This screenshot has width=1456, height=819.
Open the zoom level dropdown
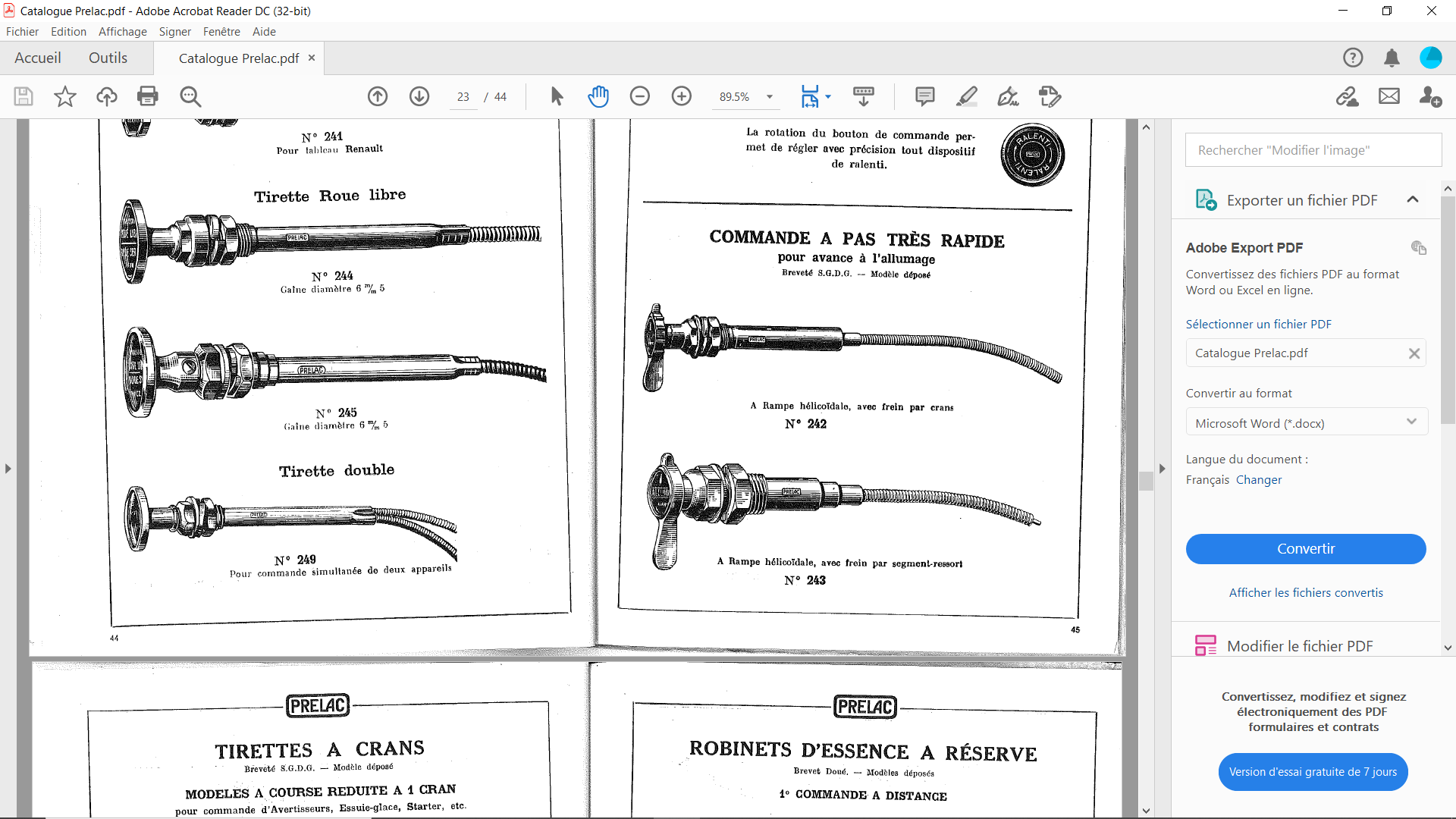pos(770,97)
